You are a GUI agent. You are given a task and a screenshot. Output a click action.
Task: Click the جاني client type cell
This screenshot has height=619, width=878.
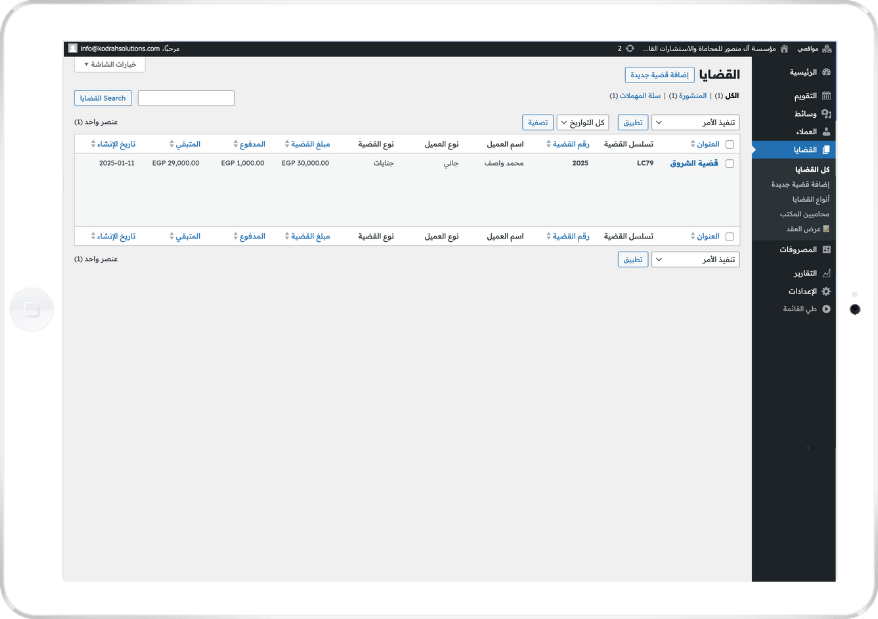click(x=451, y=163)
